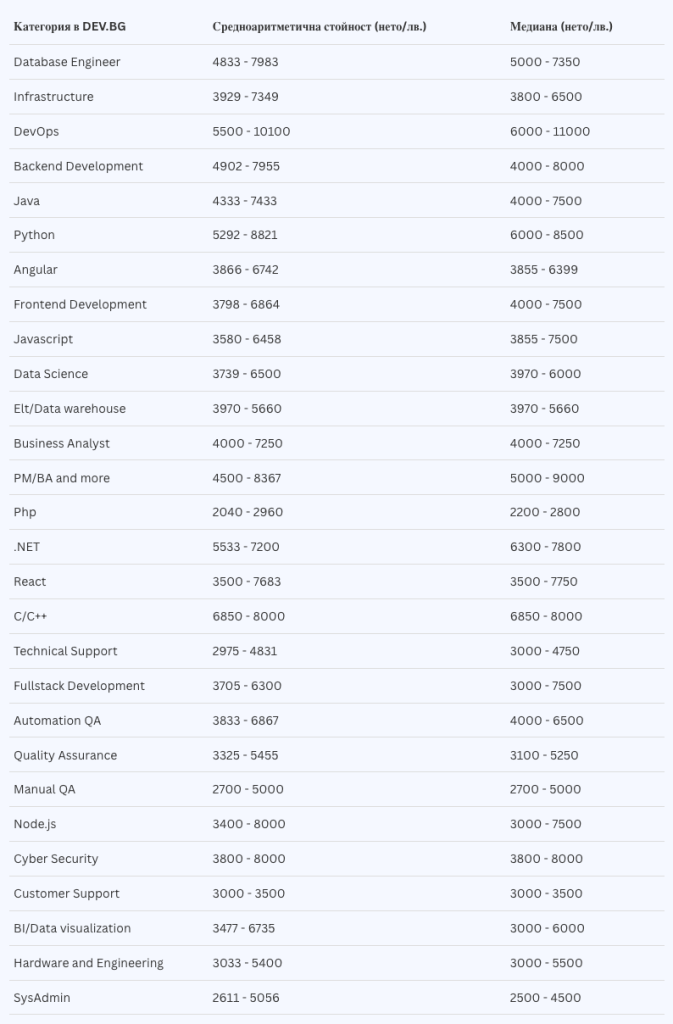The width and height of the screenshot is (673, 1024).
Task: Select the Database Engineer category cell
Action: coord(67,62)
